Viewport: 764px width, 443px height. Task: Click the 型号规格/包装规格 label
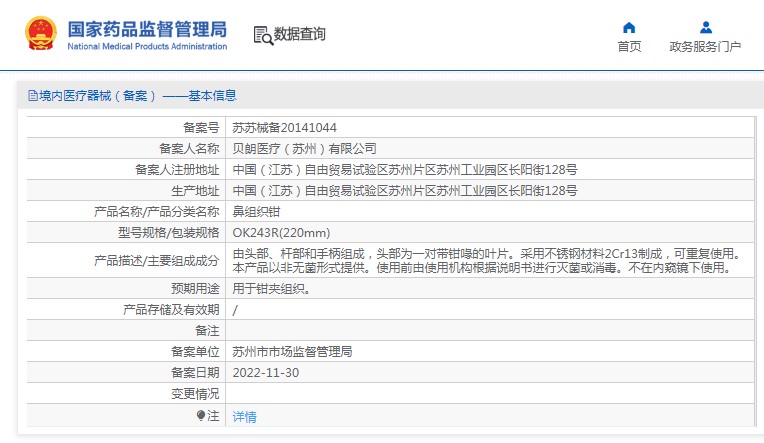[x=169, y=232]
